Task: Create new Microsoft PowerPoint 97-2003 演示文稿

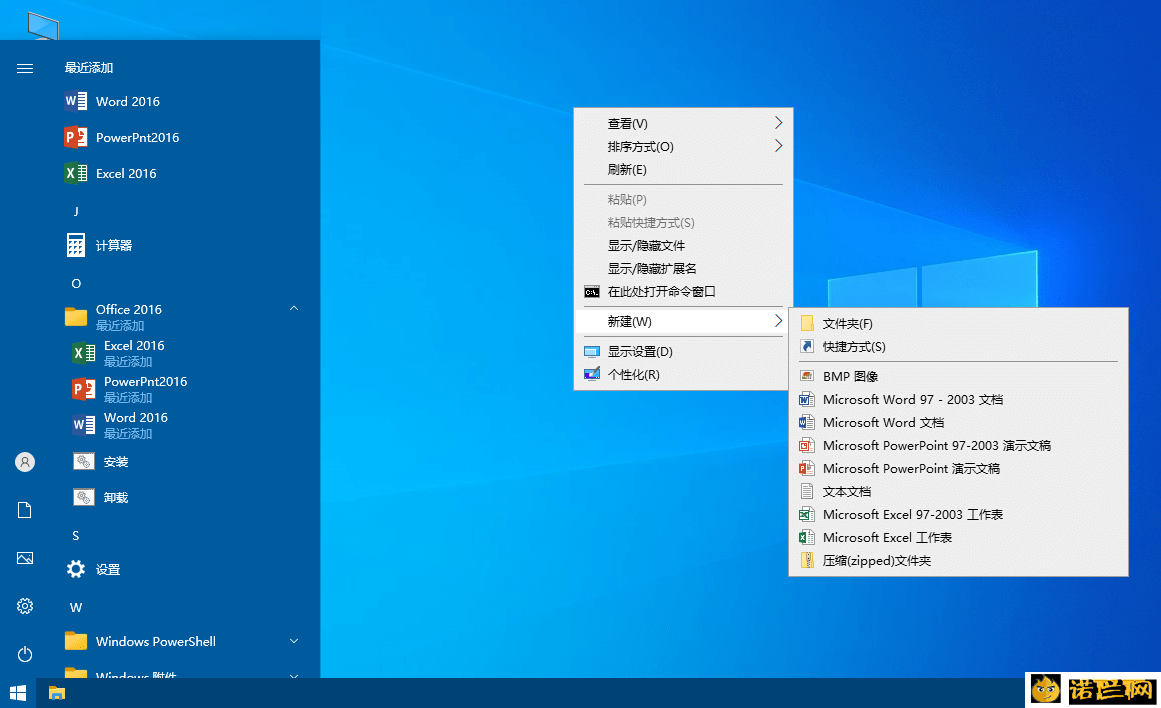Action: click(x=958, y=445)
